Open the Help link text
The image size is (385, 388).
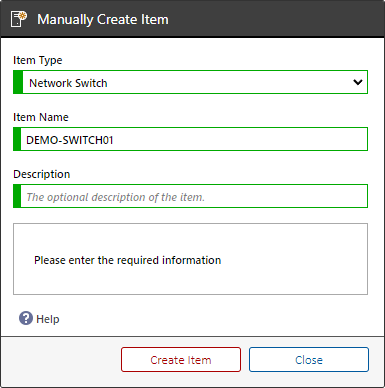point(48,319)
